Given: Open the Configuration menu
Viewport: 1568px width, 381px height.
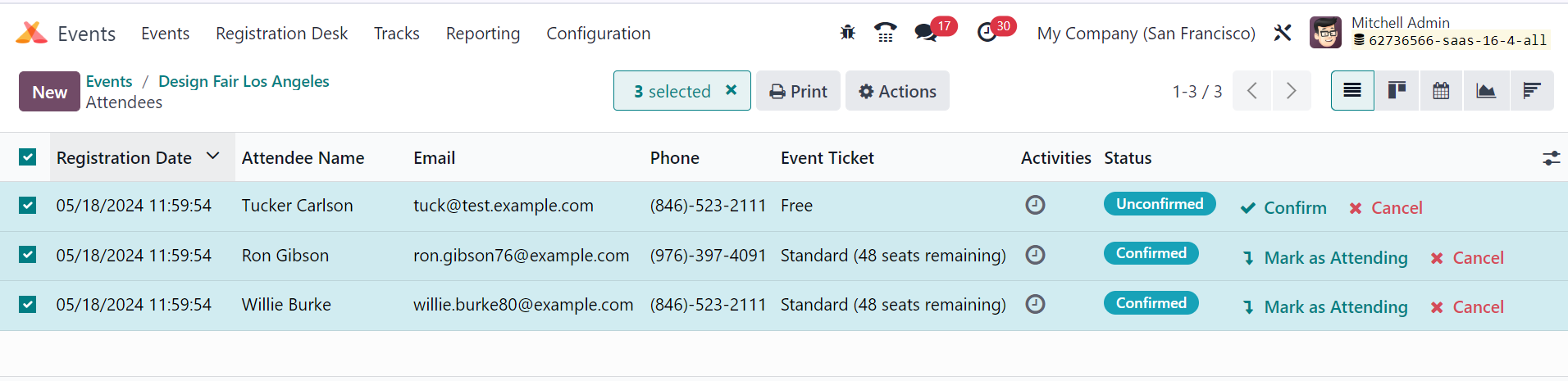Looking at the screenshot, I should tap(599, 34).
